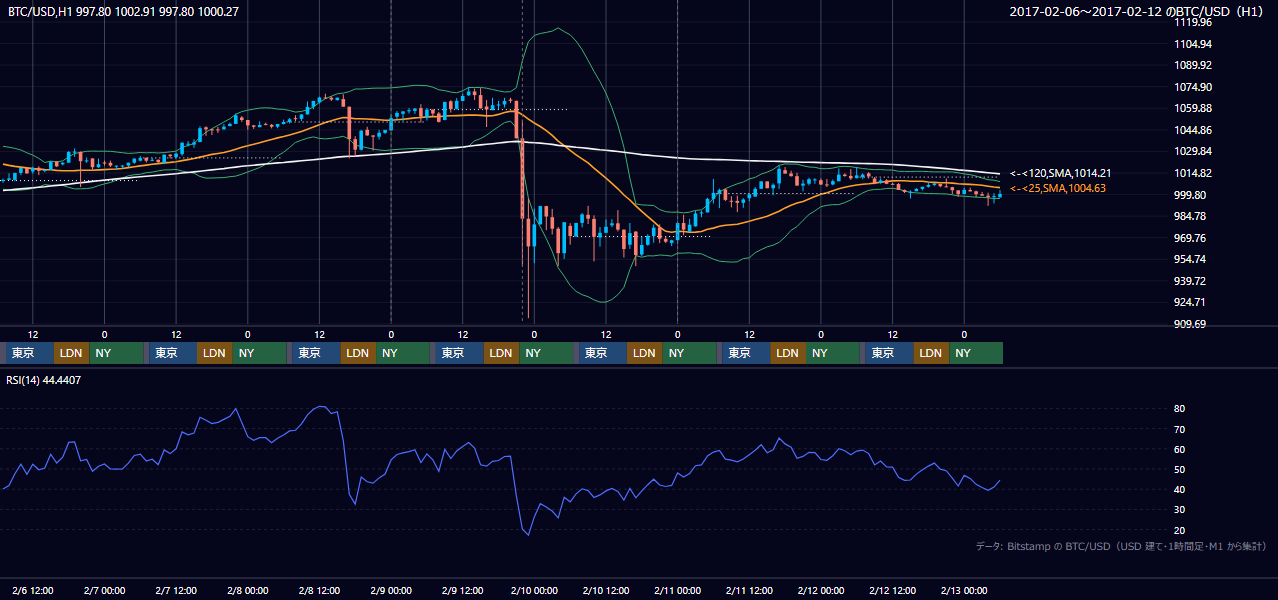Select the 2/11 00:00 time label
Image resolution: width=1278 pixels, height=600 pixels.
tap(677, 590)
